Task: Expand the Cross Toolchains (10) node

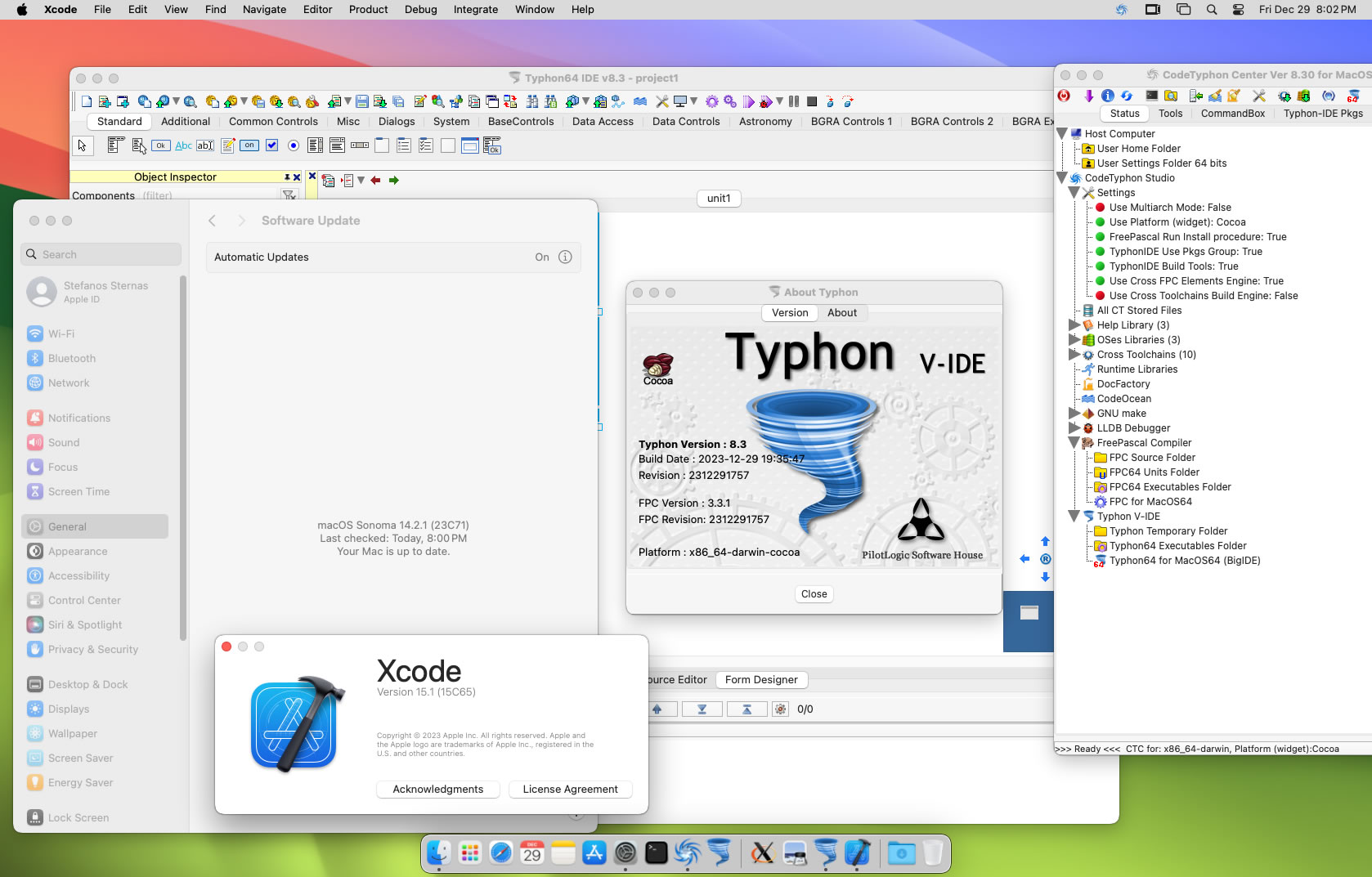Action: pyautogui.click(x=1074, y=354)
